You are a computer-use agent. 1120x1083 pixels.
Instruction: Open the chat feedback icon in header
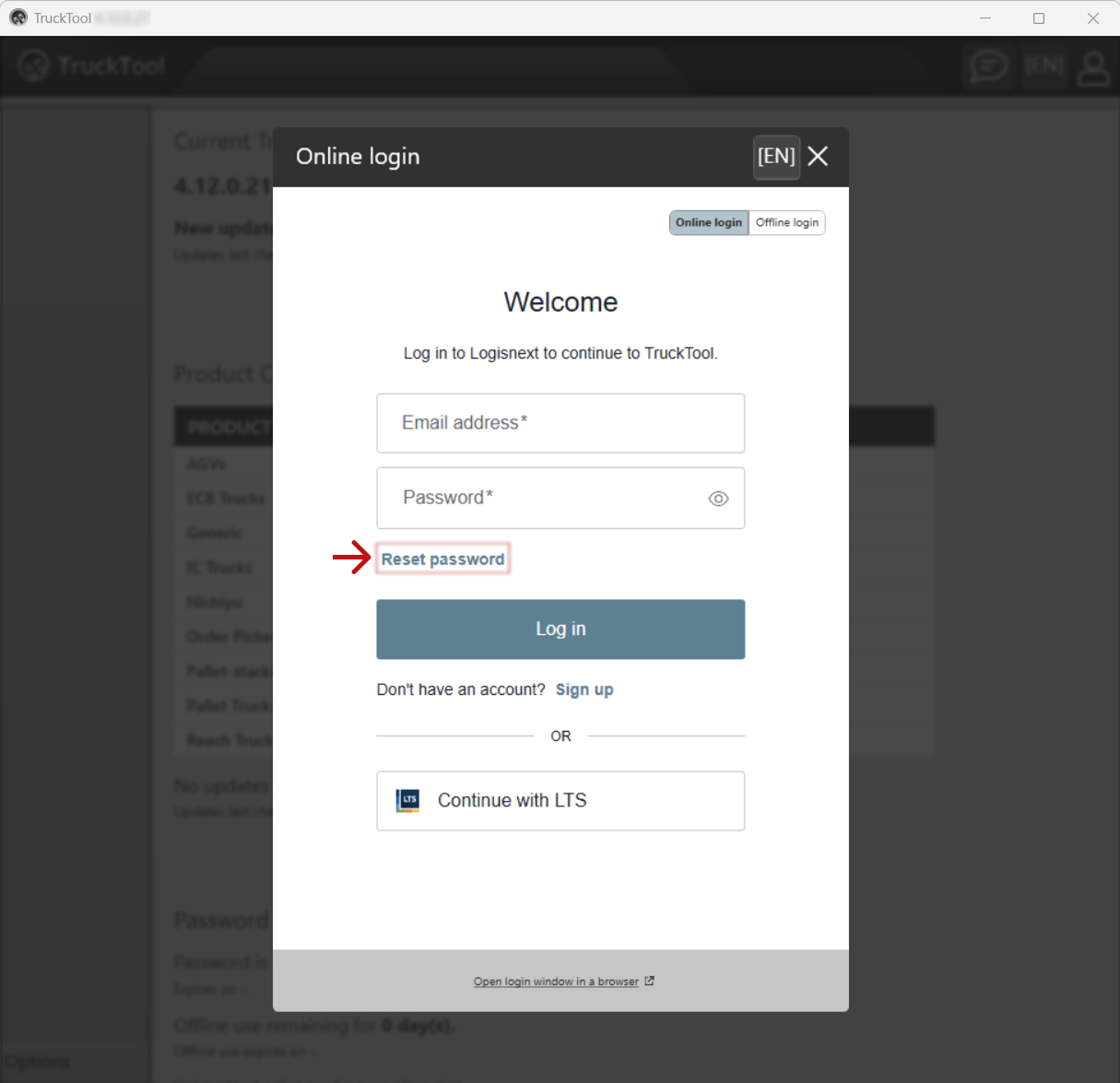coord(988,65)
